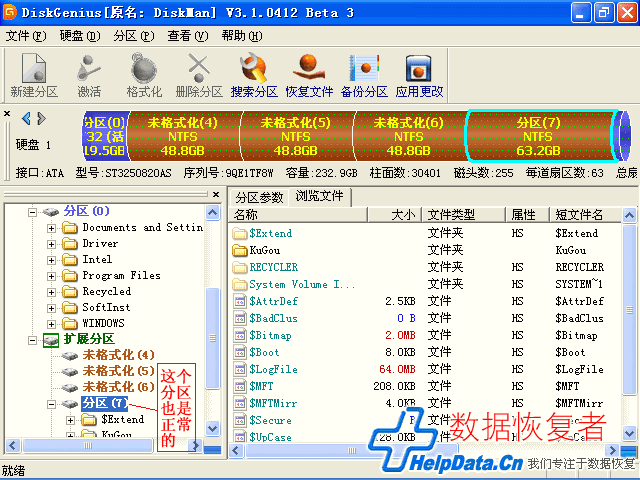640x480 pixels.
Task: Select the KuGou folder in file list
Action: point(425,250)
